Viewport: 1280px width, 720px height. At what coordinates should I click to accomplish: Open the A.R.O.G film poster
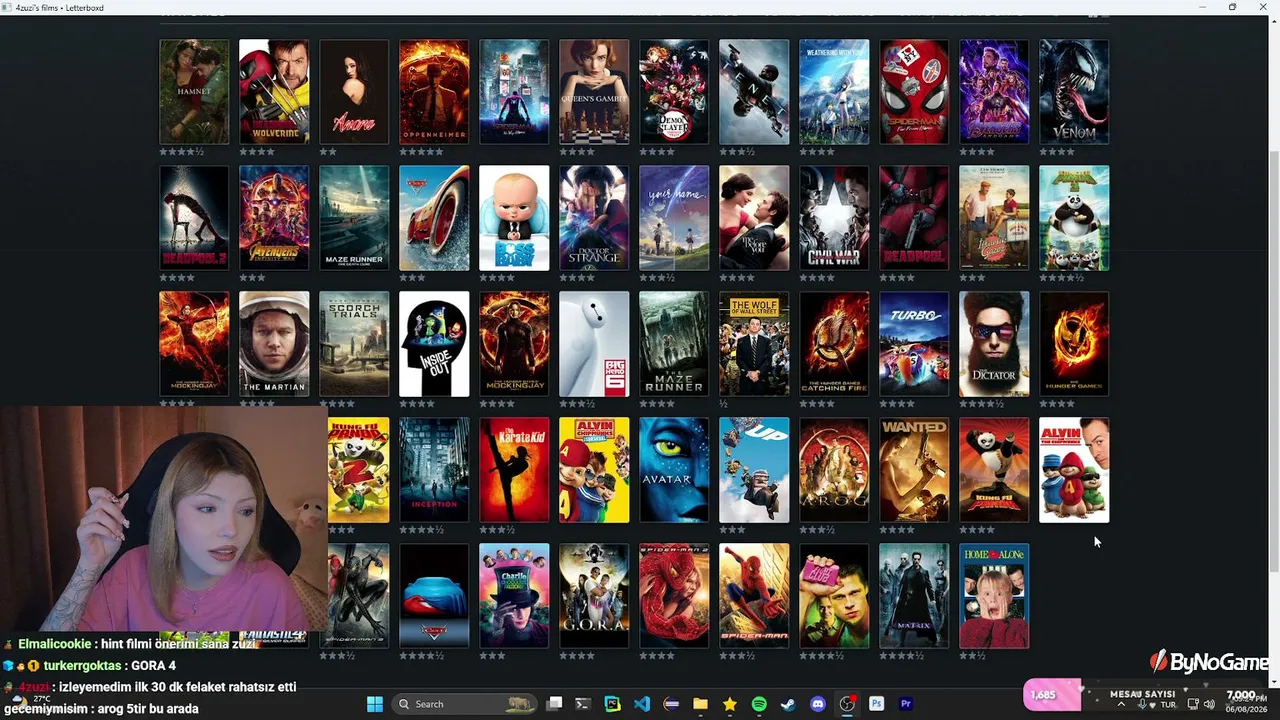(834, 470)
